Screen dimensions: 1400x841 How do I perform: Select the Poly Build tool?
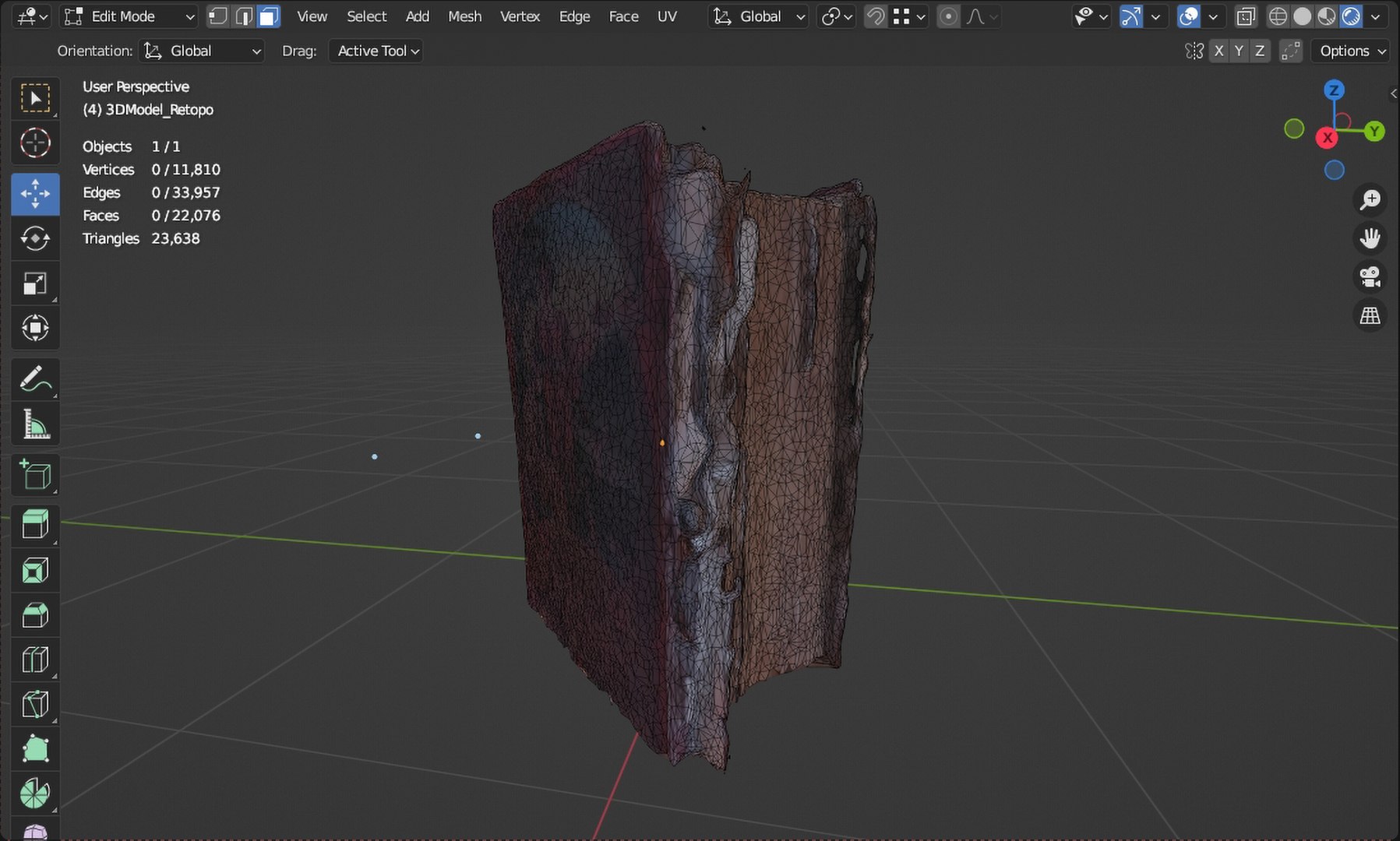tap(35, 749)
